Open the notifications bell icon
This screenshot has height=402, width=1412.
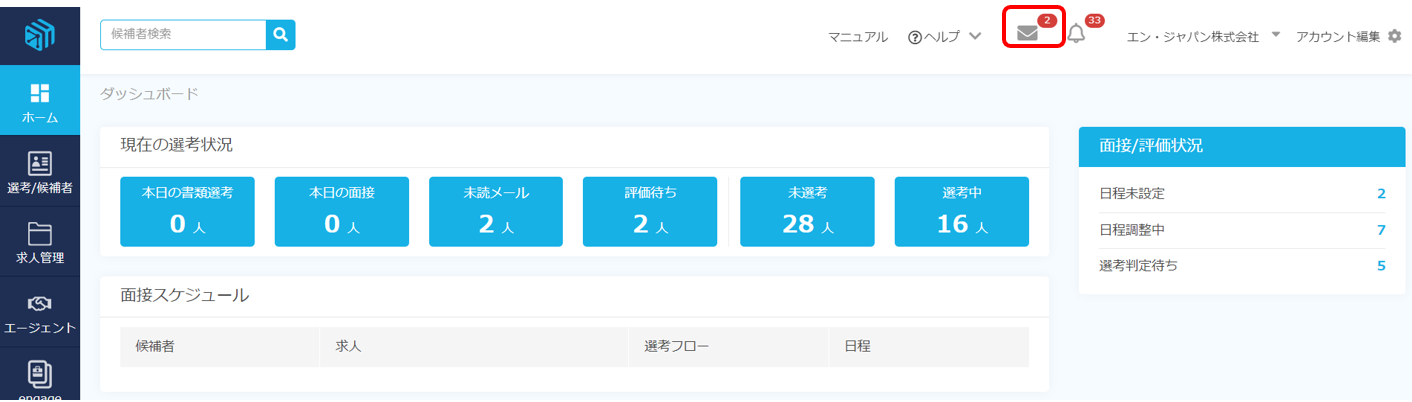click(x=1076, y=34)
